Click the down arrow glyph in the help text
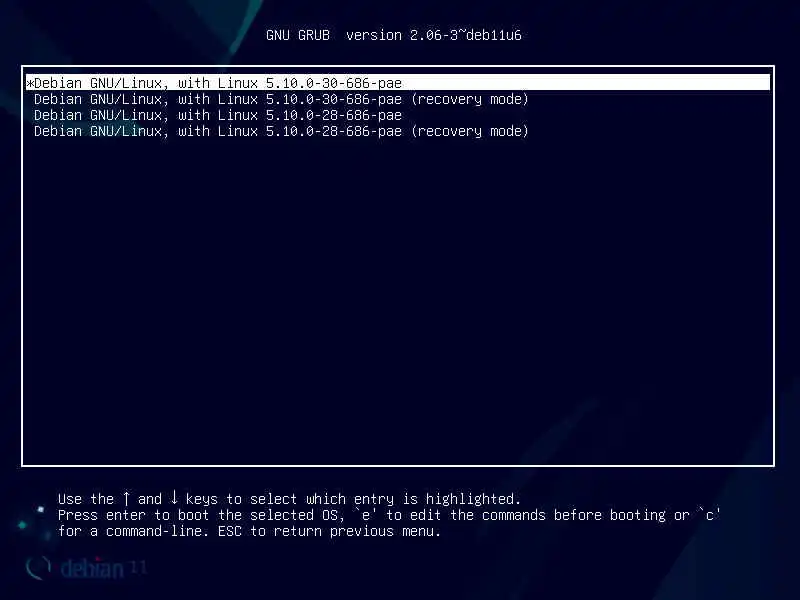800x600 pixels. [174, 498]
